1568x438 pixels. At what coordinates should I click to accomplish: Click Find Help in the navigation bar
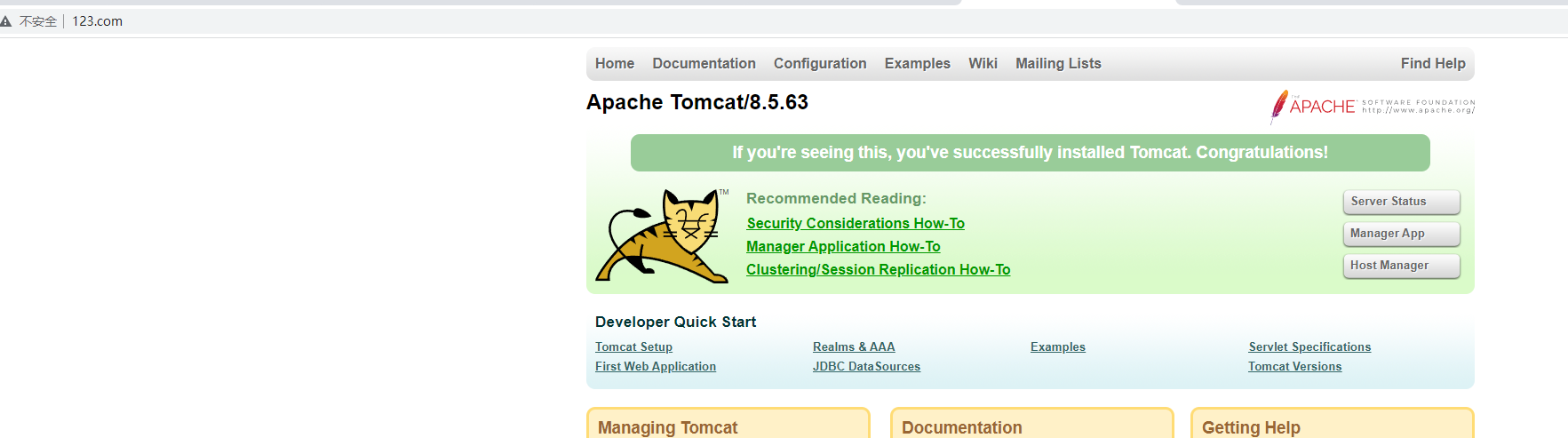tap(1433, 64)
